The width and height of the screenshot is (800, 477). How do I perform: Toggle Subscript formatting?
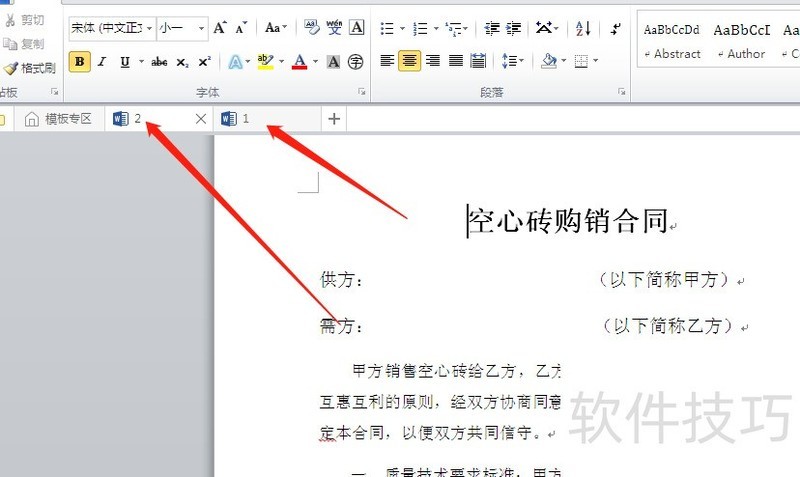tap(182, 62)
